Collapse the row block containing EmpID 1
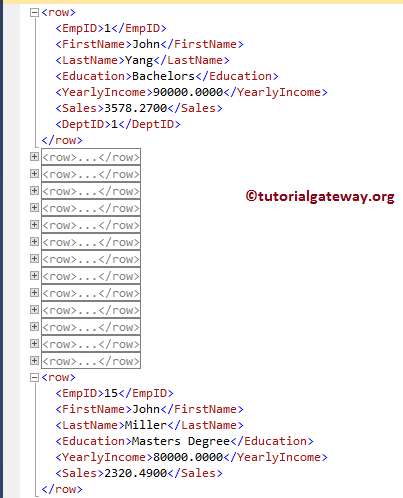 pyautogui.click(x=34, y=13)
